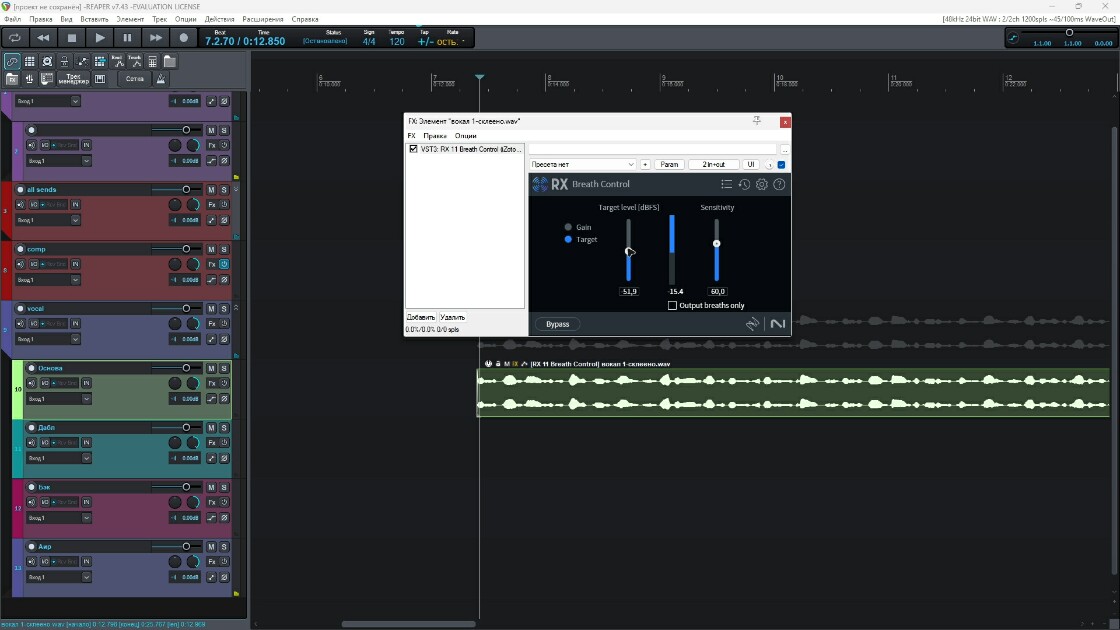Select Gain mode radio button
Viewport: 1120px width, 630px height.
pyautogui.click(x=568, y=227)
